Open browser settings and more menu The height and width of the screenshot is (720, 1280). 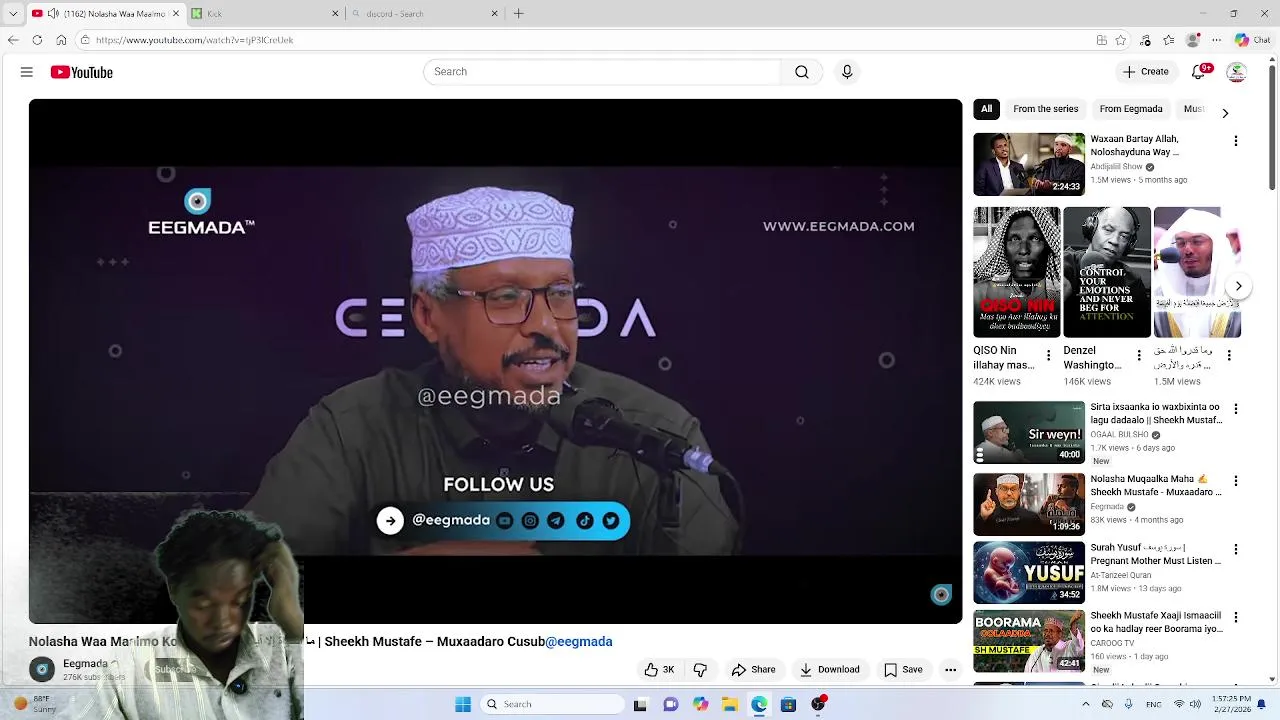pos(1216,40)
